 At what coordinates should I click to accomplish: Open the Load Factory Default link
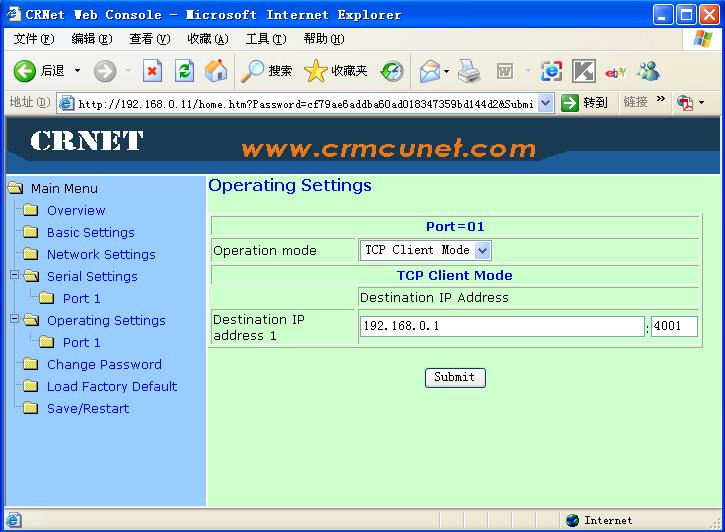click(112, 386)
